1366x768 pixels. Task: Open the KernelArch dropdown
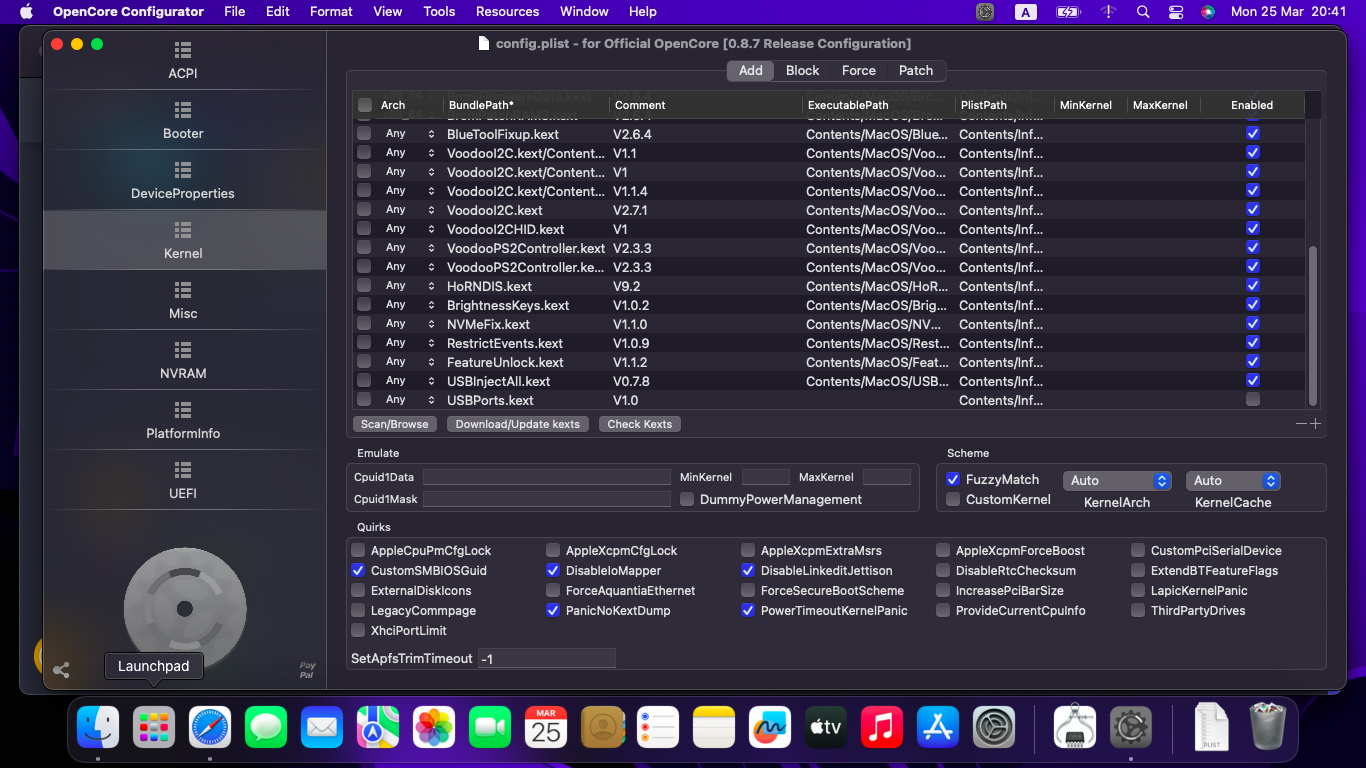[x=1116, y=481]
